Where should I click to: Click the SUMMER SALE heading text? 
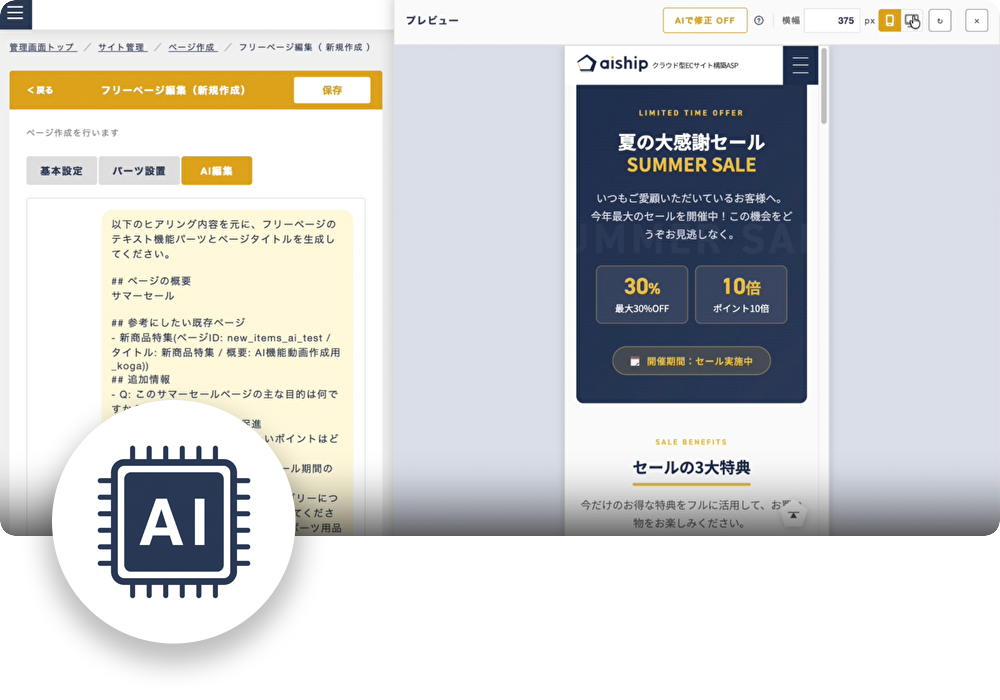pos(691,165)
